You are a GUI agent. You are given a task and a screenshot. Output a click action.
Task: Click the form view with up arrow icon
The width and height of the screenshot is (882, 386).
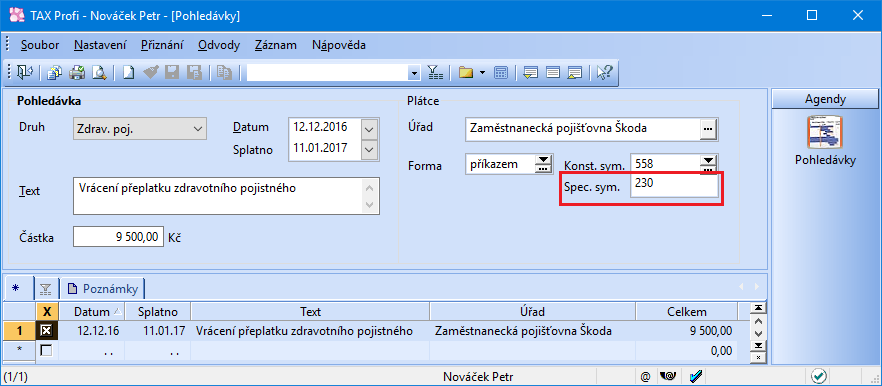(x=575, y=73)
